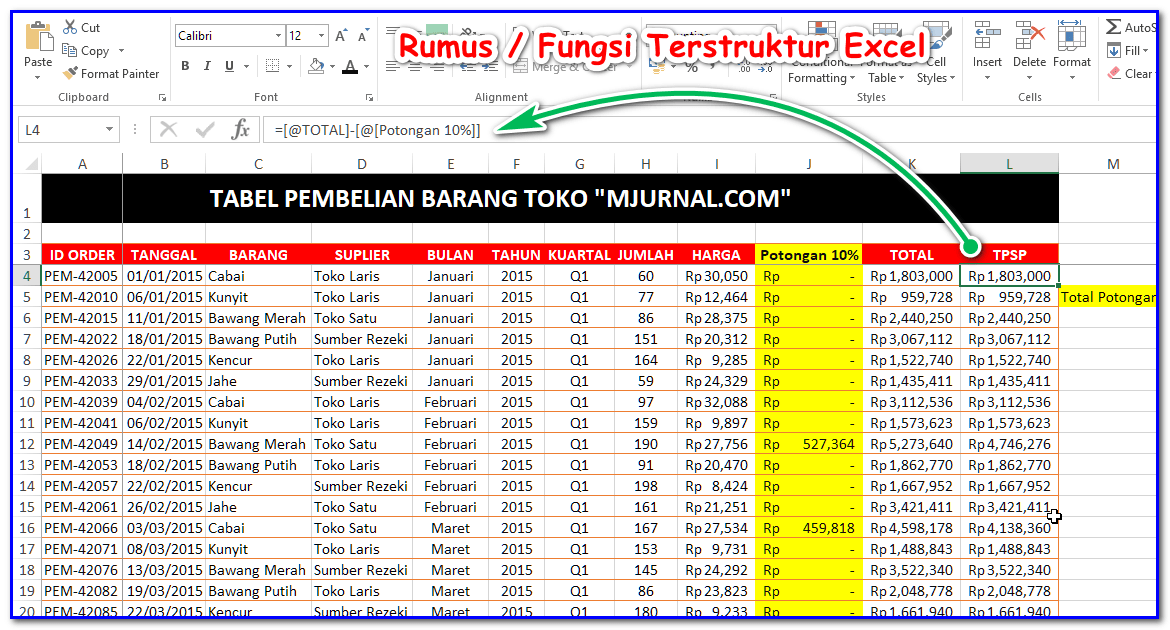Apply Borders using the grid icon

click(x=273, y=66)
